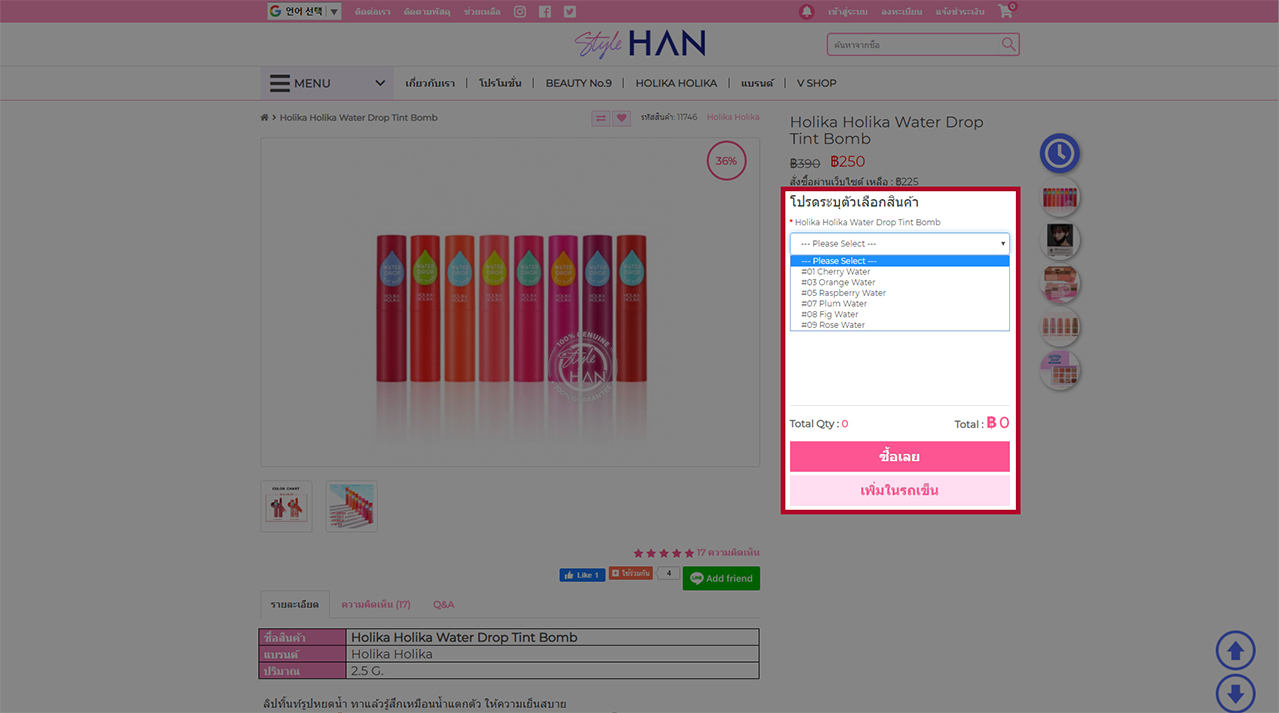Open the shopping cart icon
Screen dimensions: 1279x713
coord(1005,11)
